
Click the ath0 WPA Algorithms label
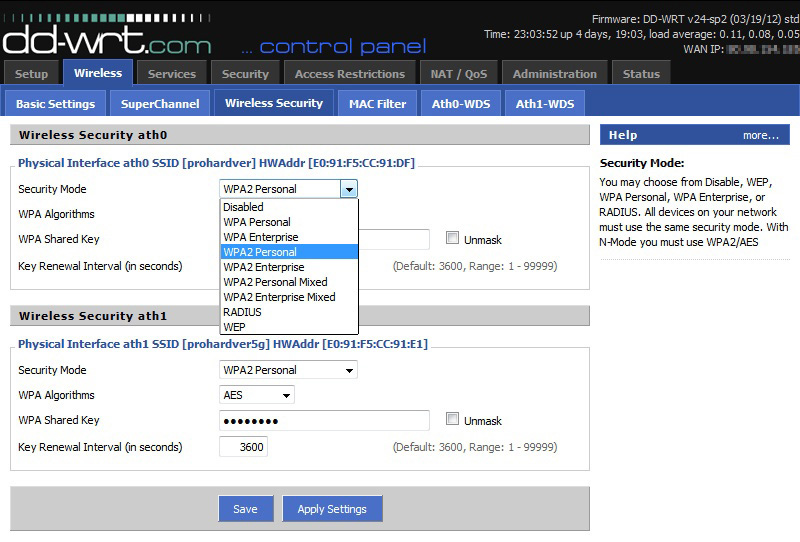click(56, 214)
